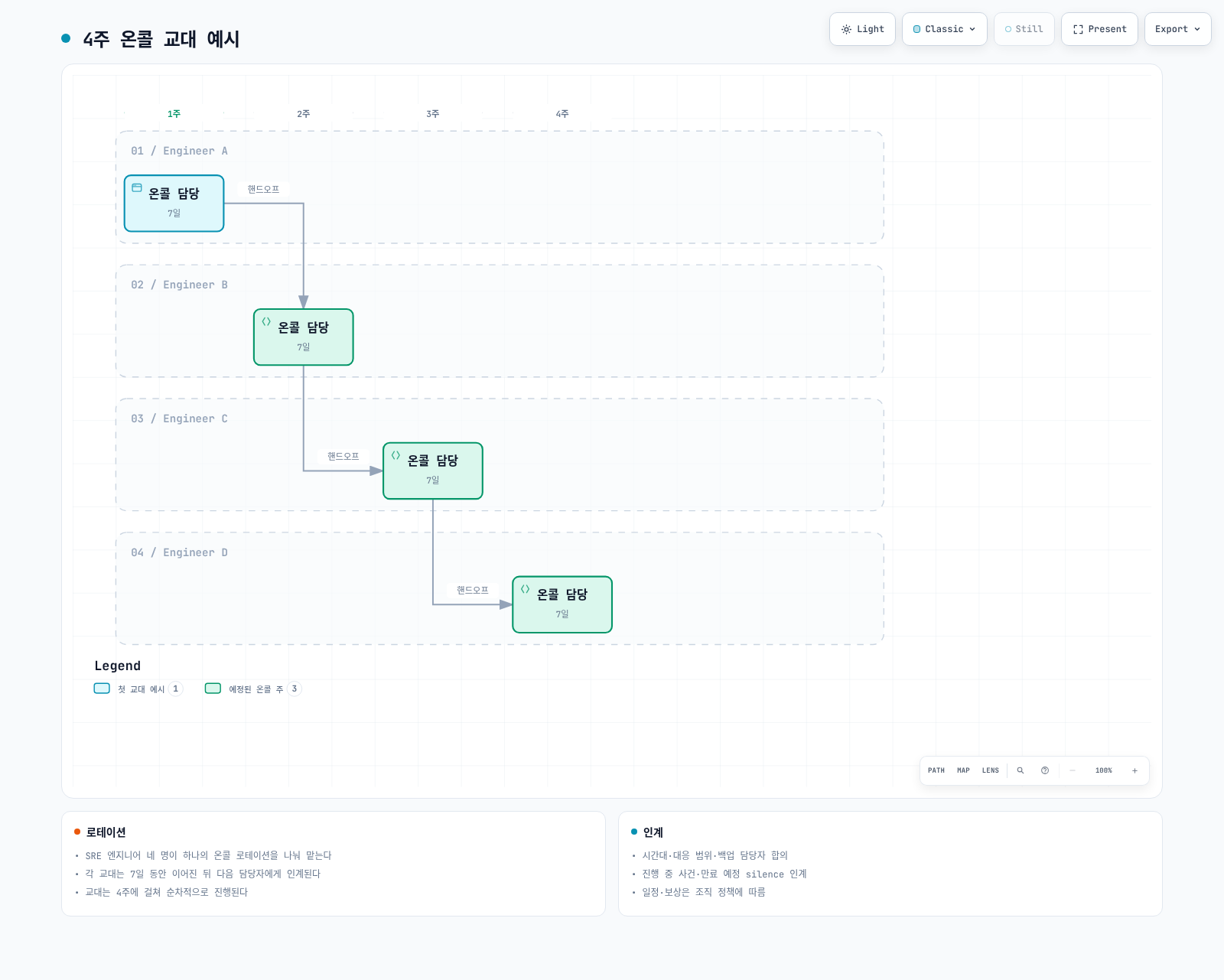Viewport: 1224px width, 980px height.
Task: Switch to the LENS view tab
Action: 990,770
